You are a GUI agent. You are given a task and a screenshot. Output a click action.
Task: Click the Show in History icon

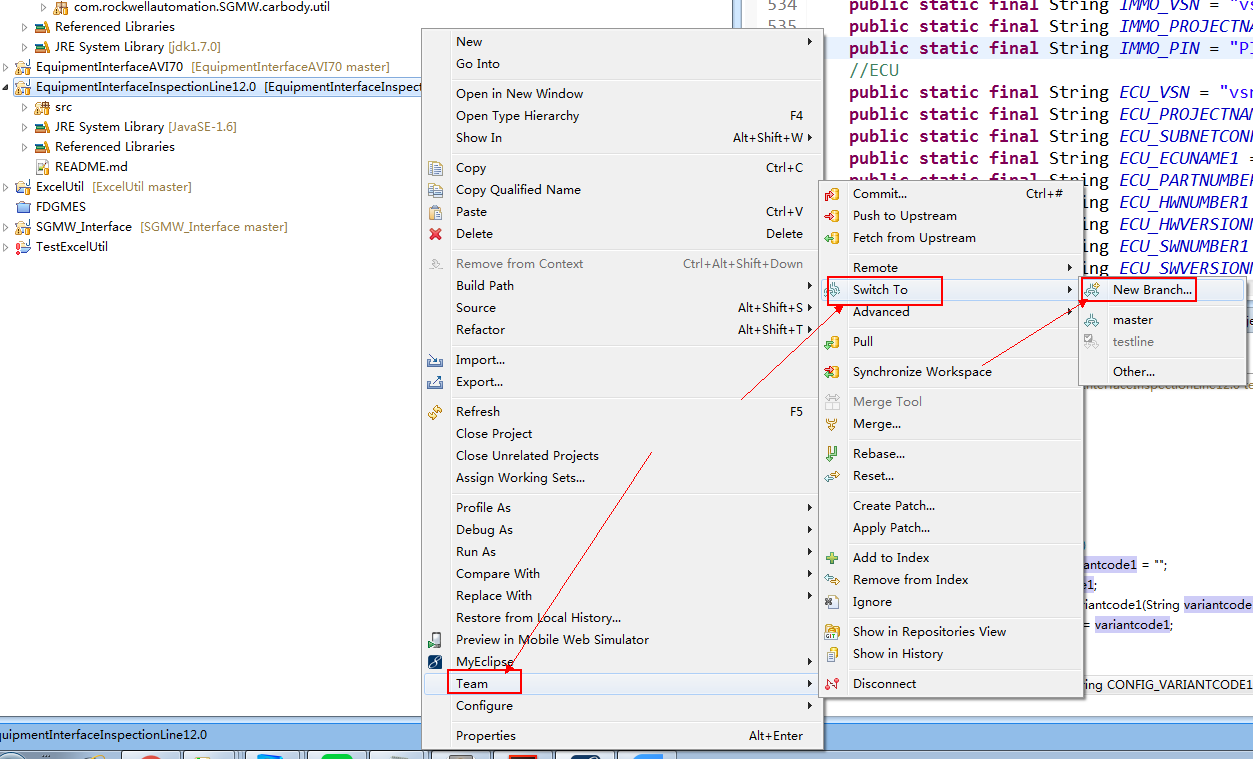[832, 654]
